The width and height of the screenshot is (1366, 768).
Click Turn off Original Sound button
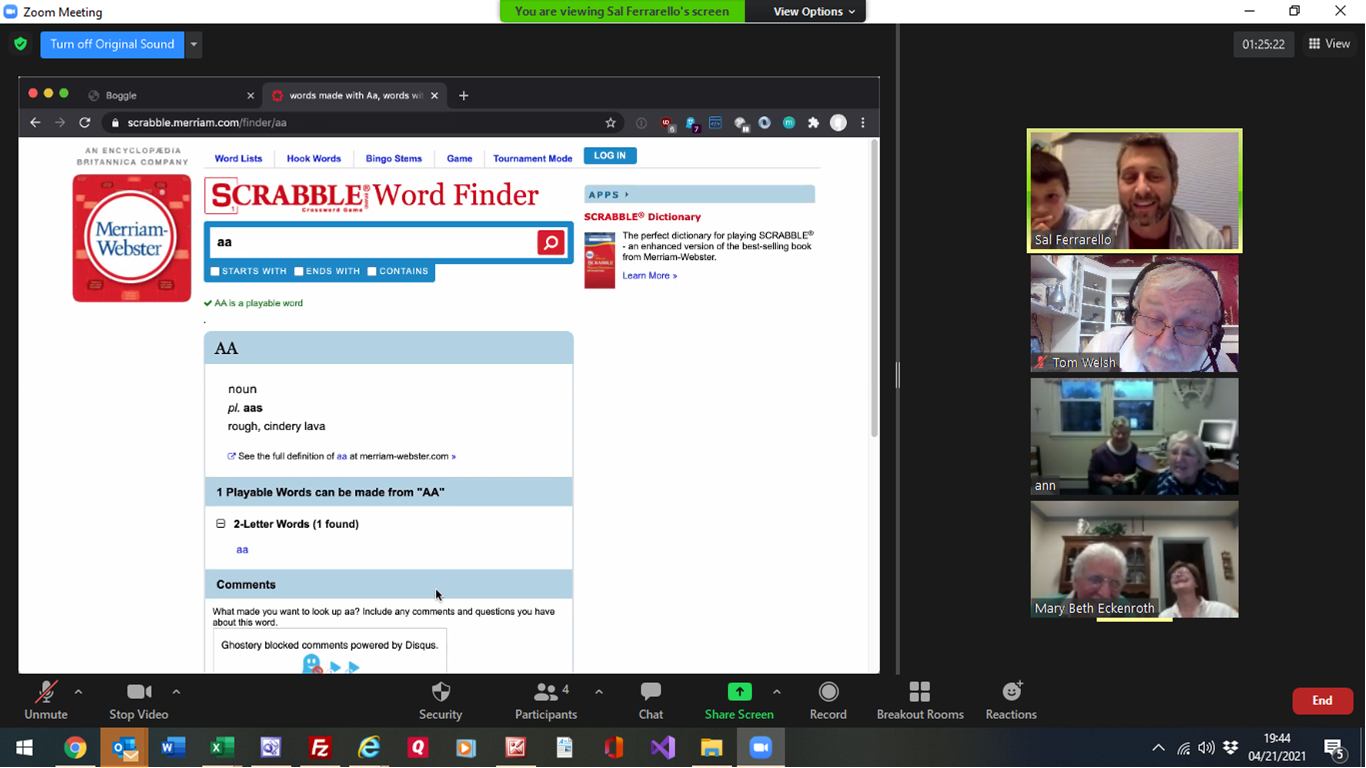[x=112, y=44]
